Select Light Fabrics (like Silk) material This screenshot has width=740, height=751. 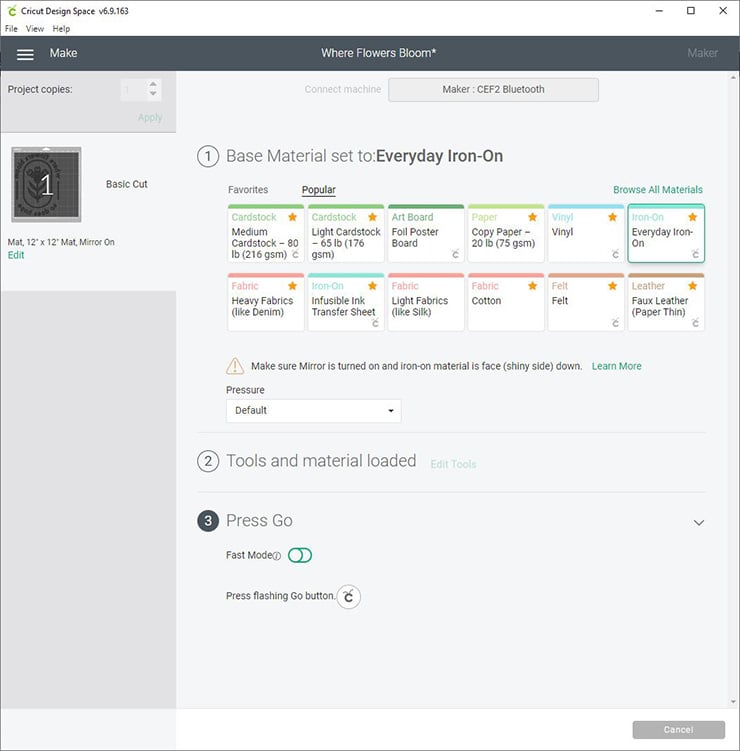(426, 302)
